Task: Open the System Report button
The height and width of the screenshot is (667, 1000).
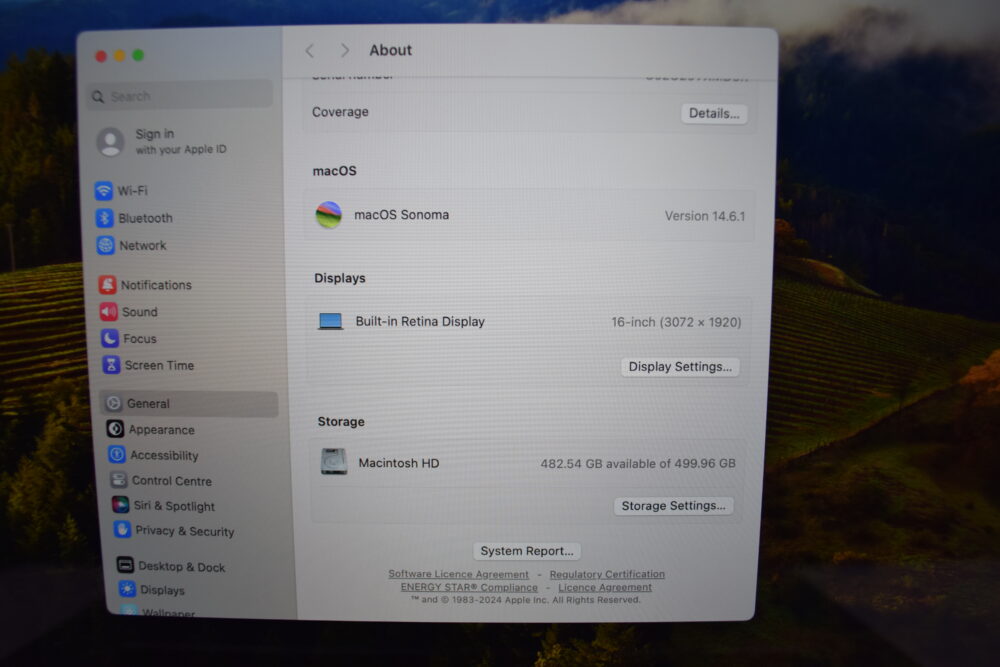Action: (x=527, y=551)
